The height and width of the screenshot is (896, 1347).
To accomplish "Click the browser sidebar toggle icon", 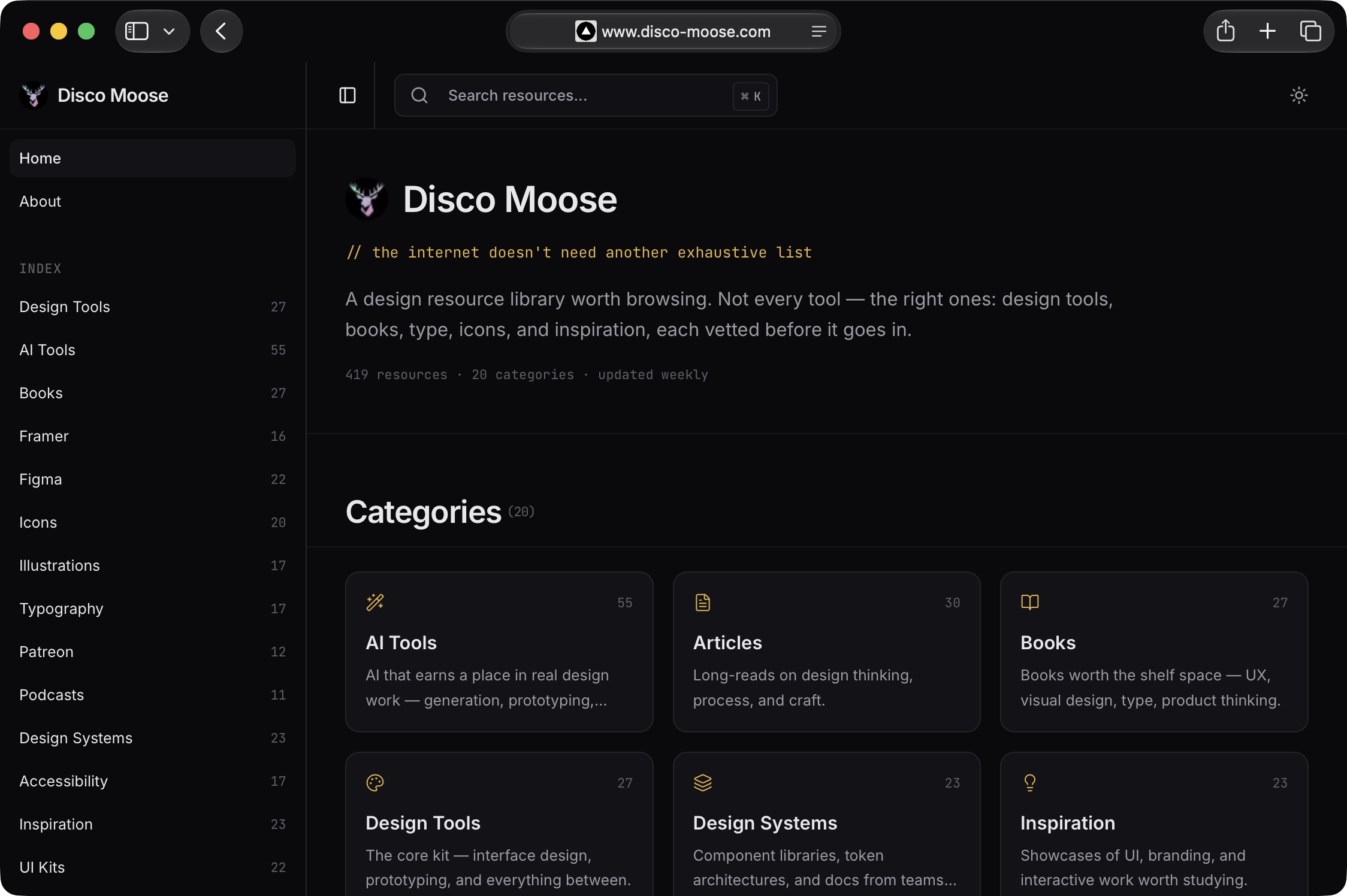I will point(137,31).
